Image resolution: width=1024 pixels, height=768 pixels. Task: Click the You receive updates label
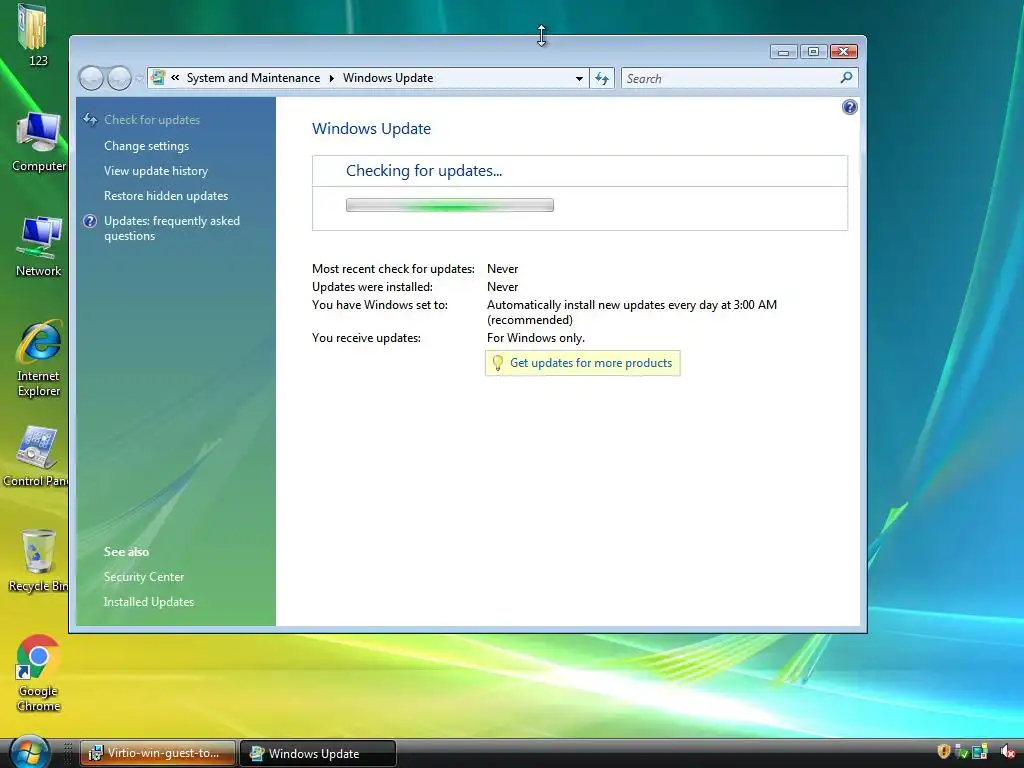366,338
